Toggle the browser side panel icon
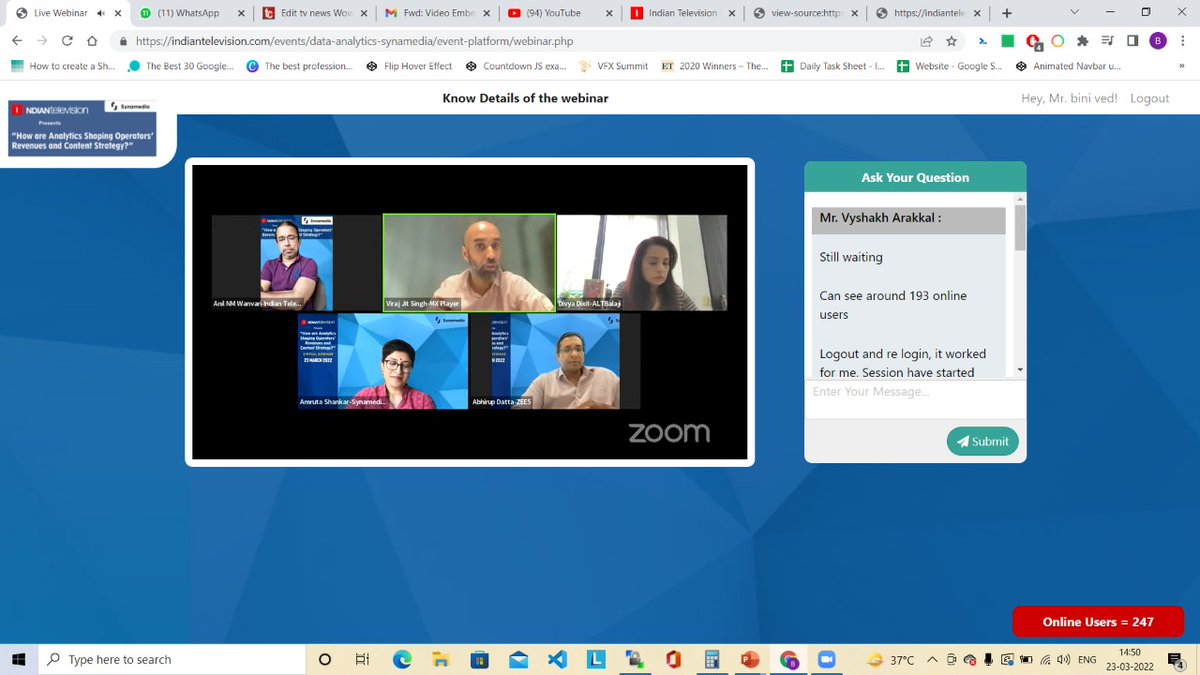The image size is (1200, 675). coord(1132,41)
